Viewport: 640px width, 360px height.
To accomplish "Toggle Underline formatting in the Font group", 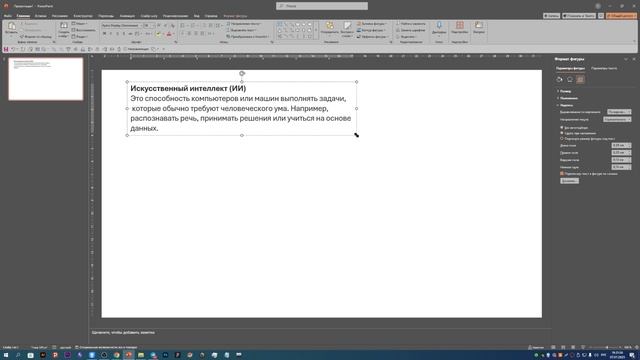I will click(x=118, y=34).
